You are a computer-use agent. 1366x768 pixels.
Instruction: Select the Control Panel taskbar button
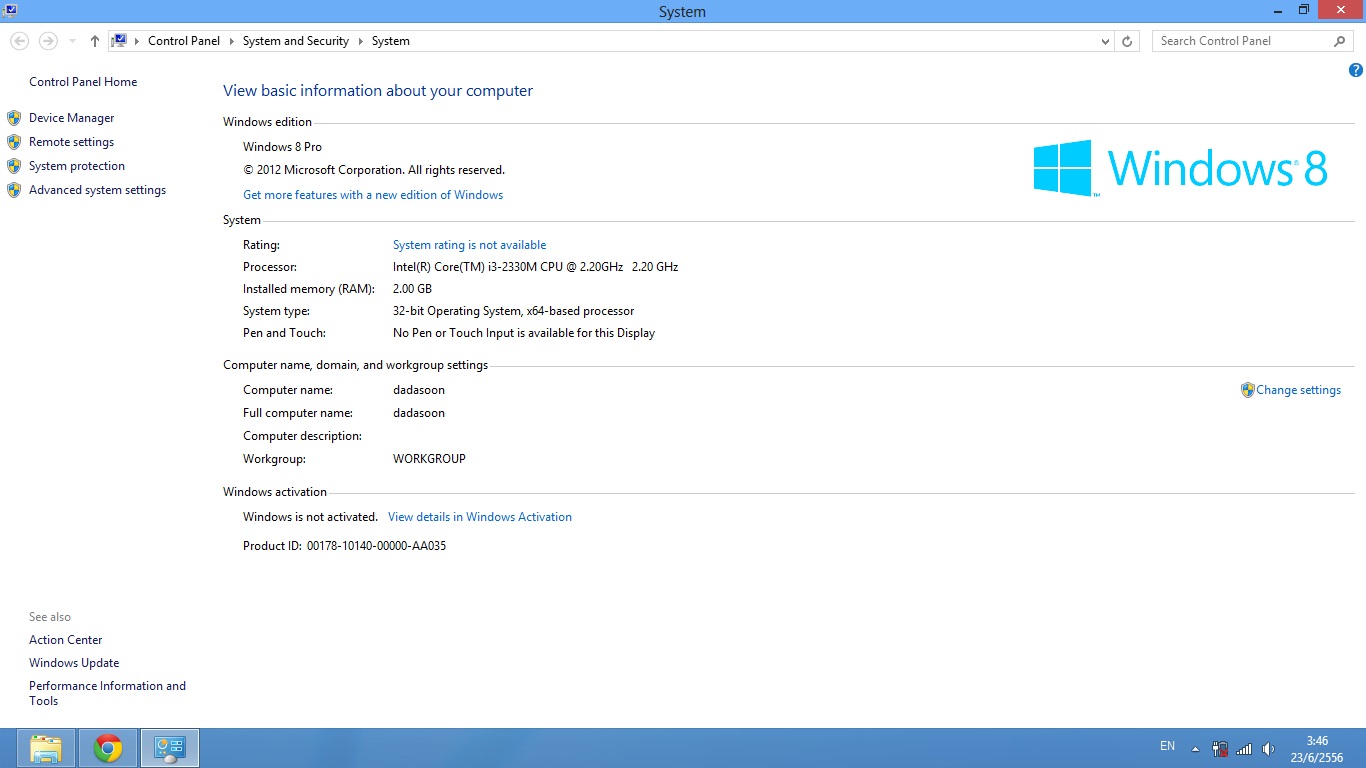[x=170, y=748]
